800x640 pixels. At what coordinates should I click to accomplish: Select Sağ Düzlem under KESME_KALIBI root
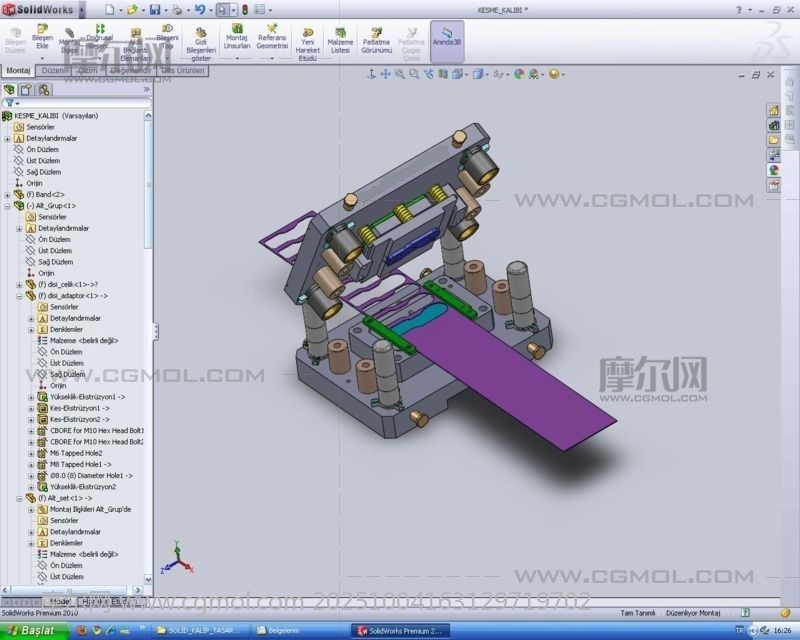(43, 172)
